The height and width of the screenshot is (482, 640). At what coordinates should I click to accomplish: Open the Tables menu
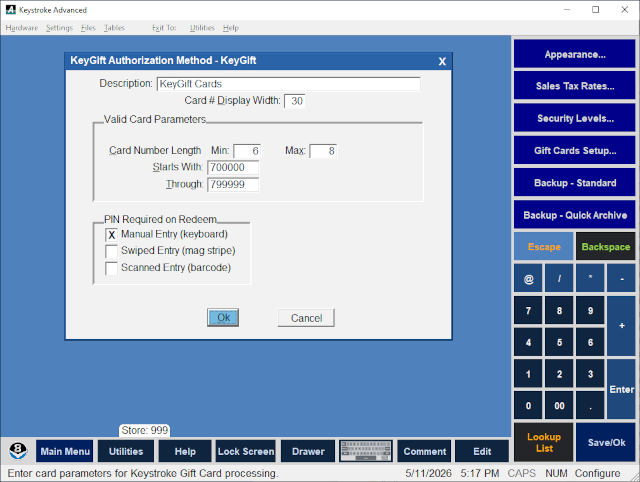[114, 28]
